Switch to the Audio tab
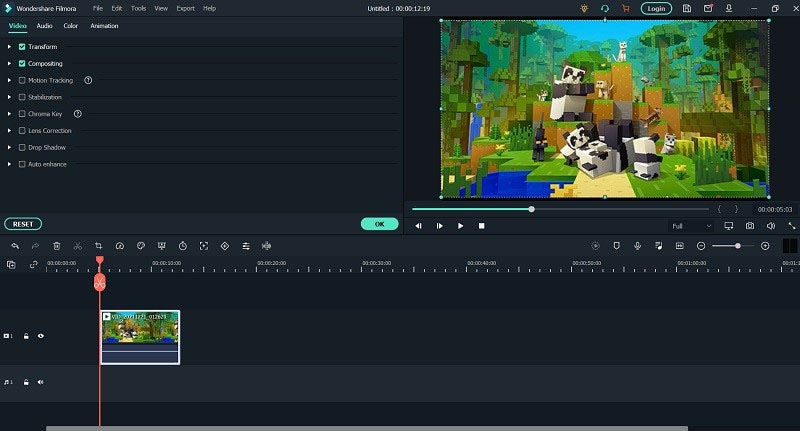The height and width of the screenshot is (431, 800). point(44,26)
